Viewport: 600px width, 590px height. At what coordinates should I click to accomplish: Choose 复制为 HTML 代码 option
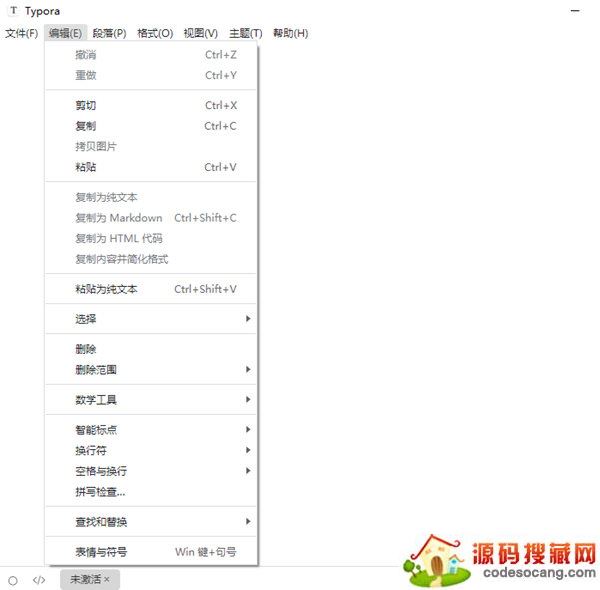click(152, 238)
